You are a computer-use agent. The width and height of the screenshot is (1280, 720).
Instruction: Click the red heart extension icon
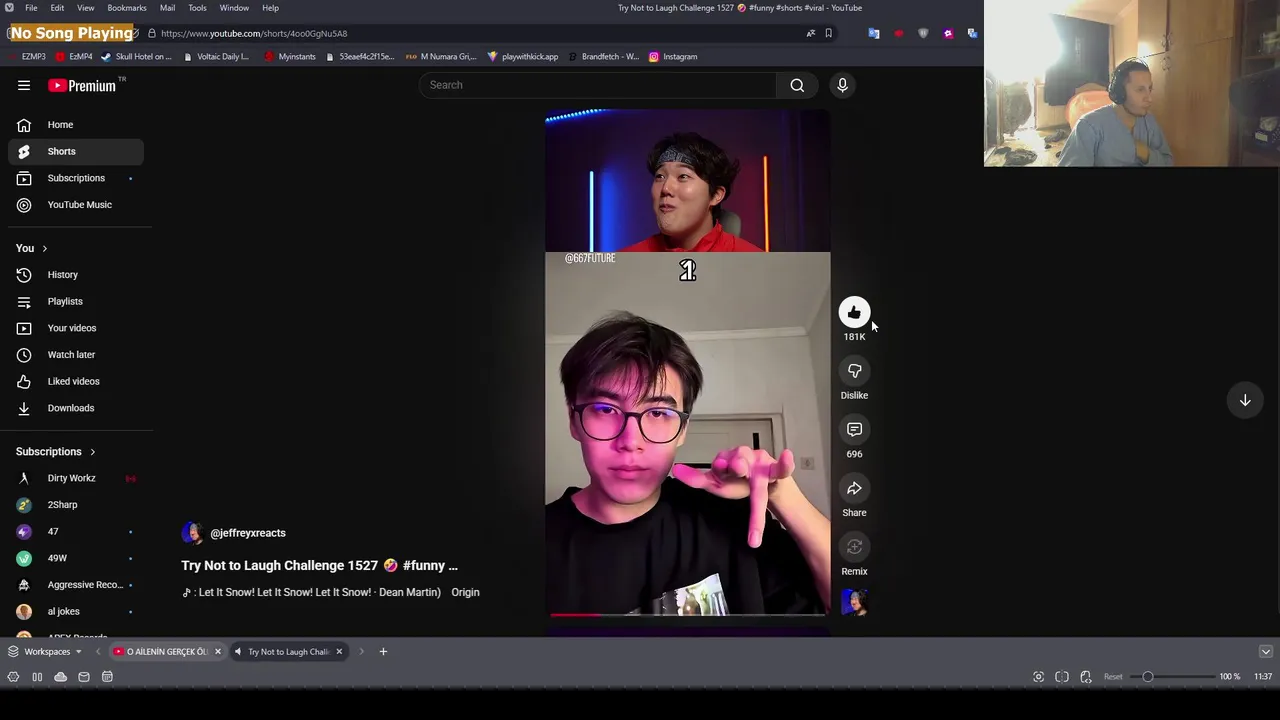pos(898,33)
